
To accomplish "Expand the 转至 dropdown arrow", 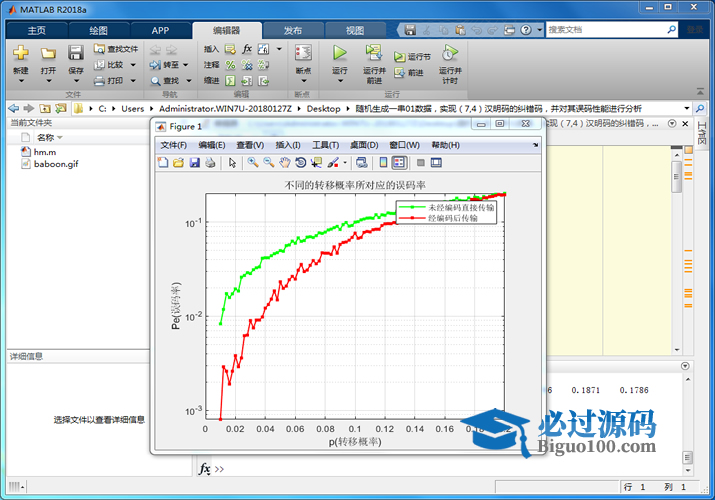I will click(186, 65).
